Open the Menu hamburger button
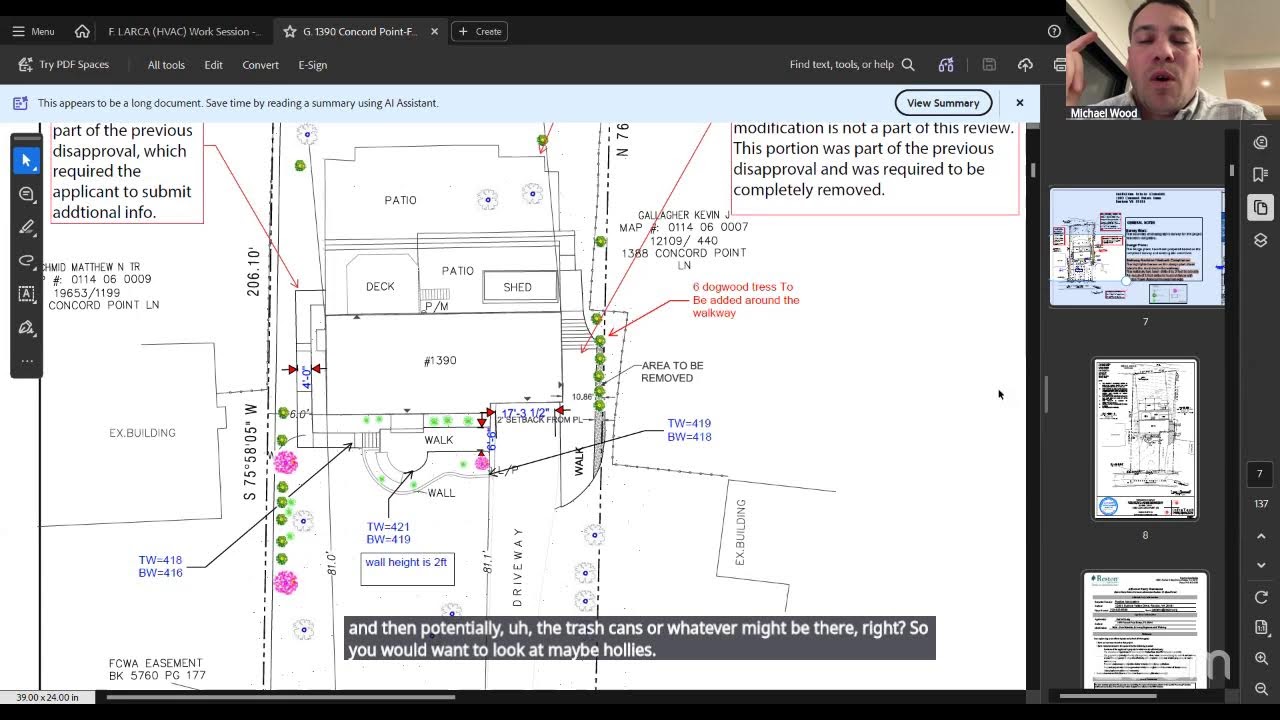The image size is (1280, 720). point(33,31)
